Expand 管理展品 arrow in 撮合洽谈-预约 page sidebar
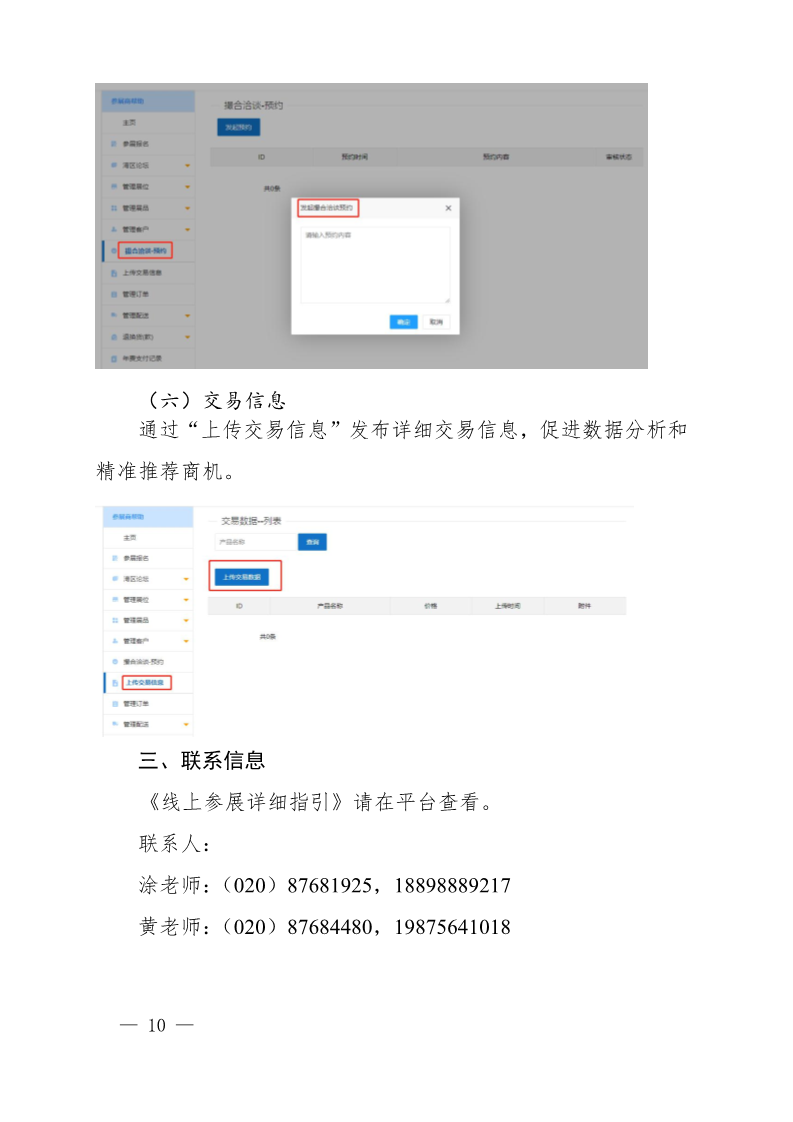 pos(188,209)
